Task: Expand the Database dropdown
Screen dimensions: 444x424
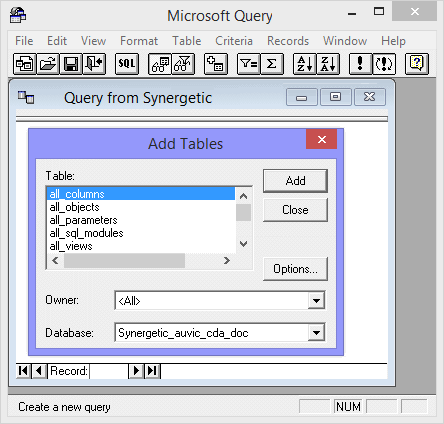Action: pos(316,333)
